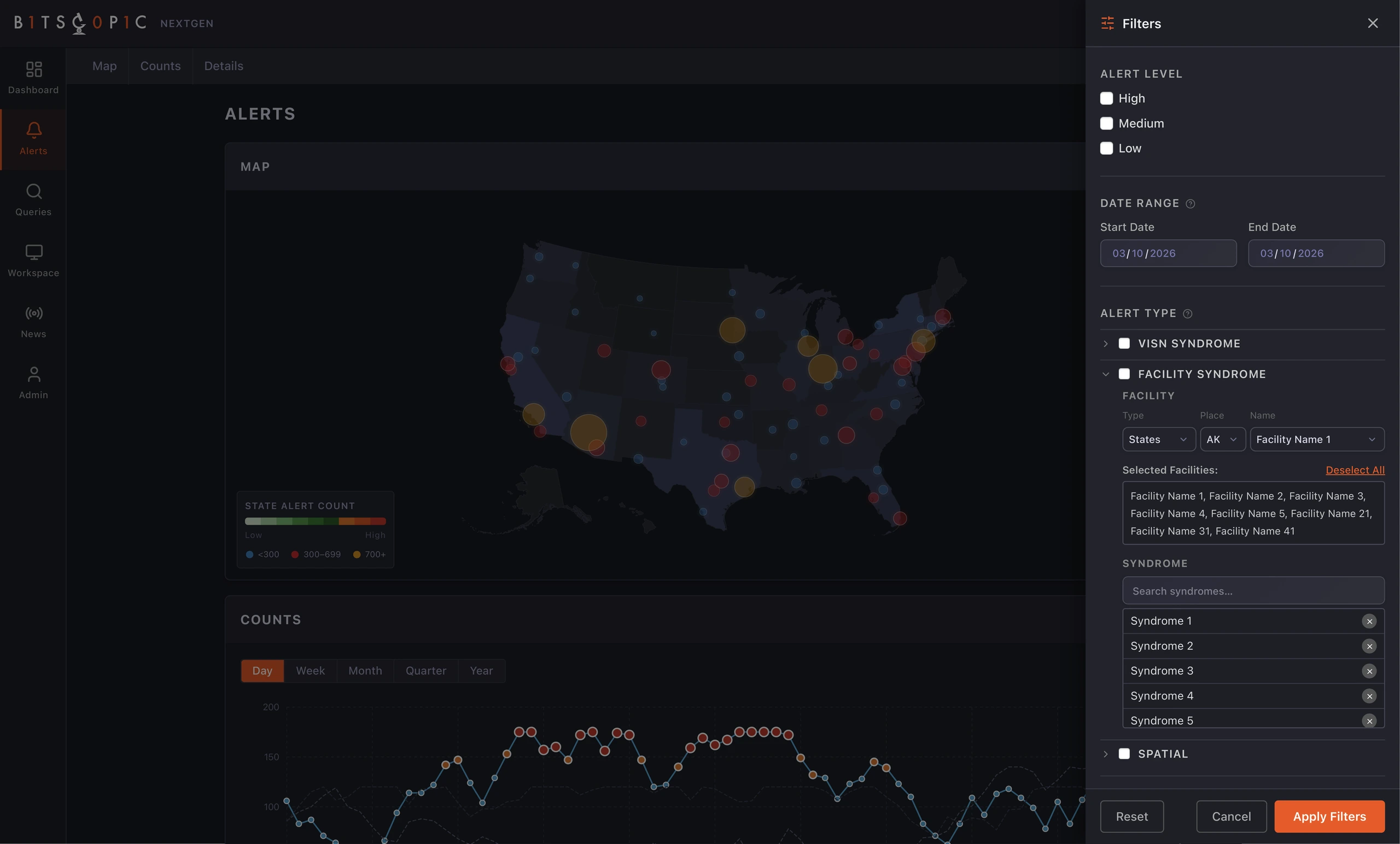1400x844 pixels.
Task: Go to Workspace in the sidebar
Action: (x=33, y=252)
